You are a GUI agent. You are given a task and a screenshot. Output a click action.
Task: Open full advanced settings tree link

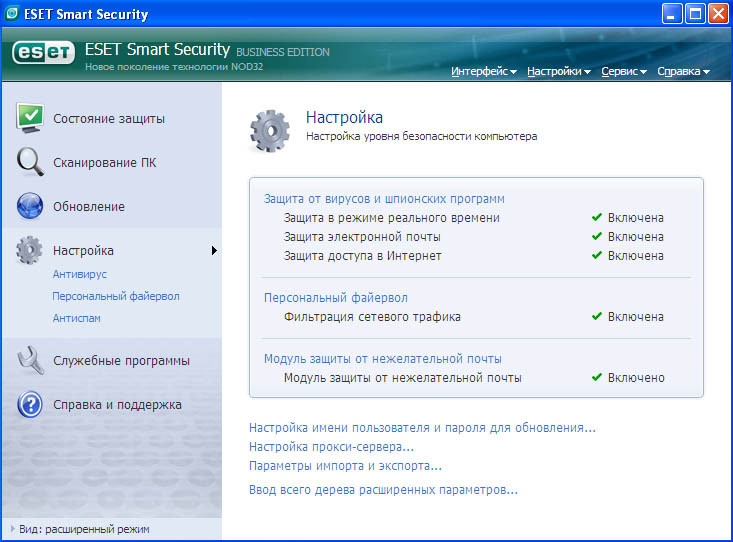tap(383, 490)
